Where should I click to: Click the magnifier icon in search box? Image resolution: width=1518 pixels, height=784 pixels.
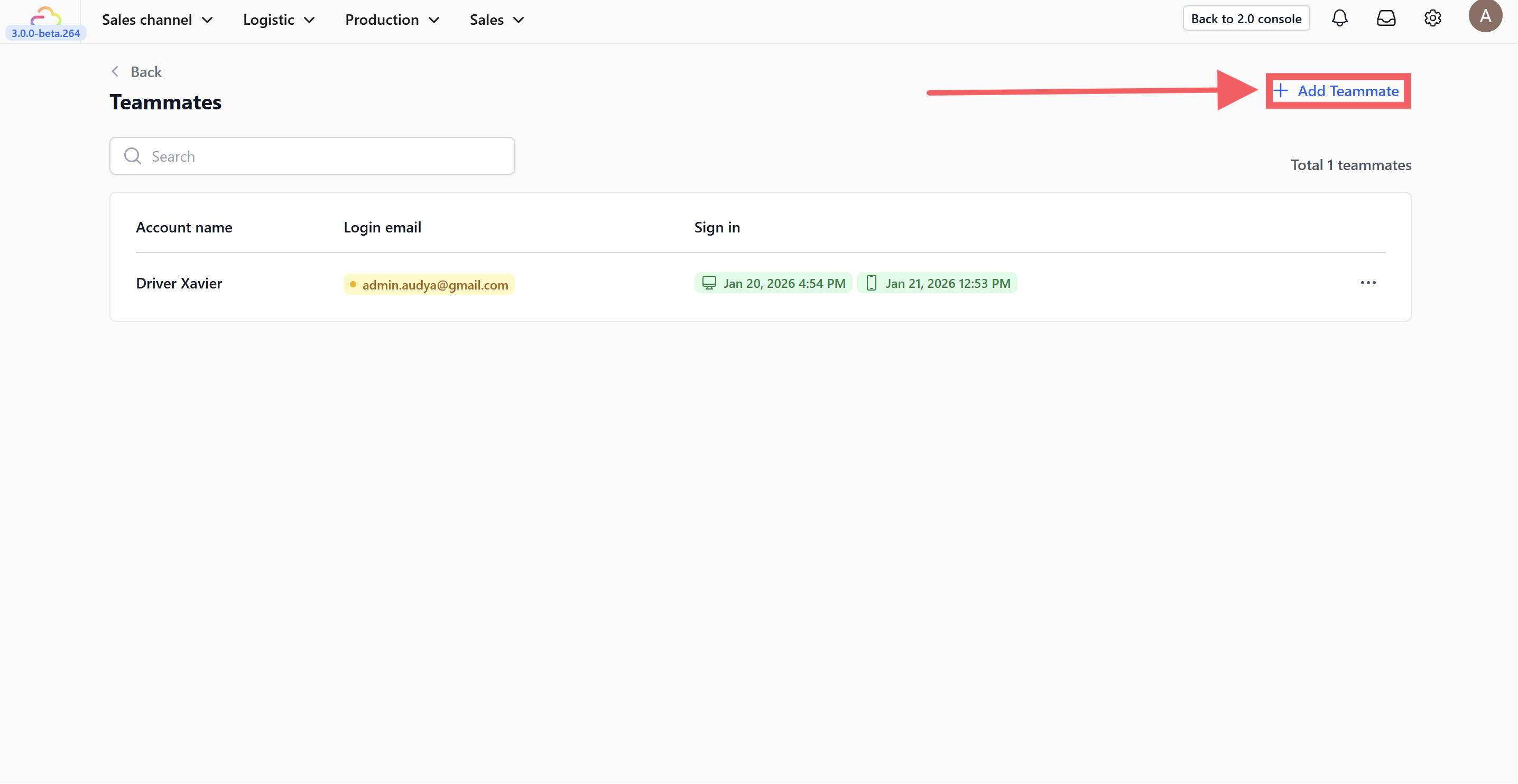tap(133, 156)
